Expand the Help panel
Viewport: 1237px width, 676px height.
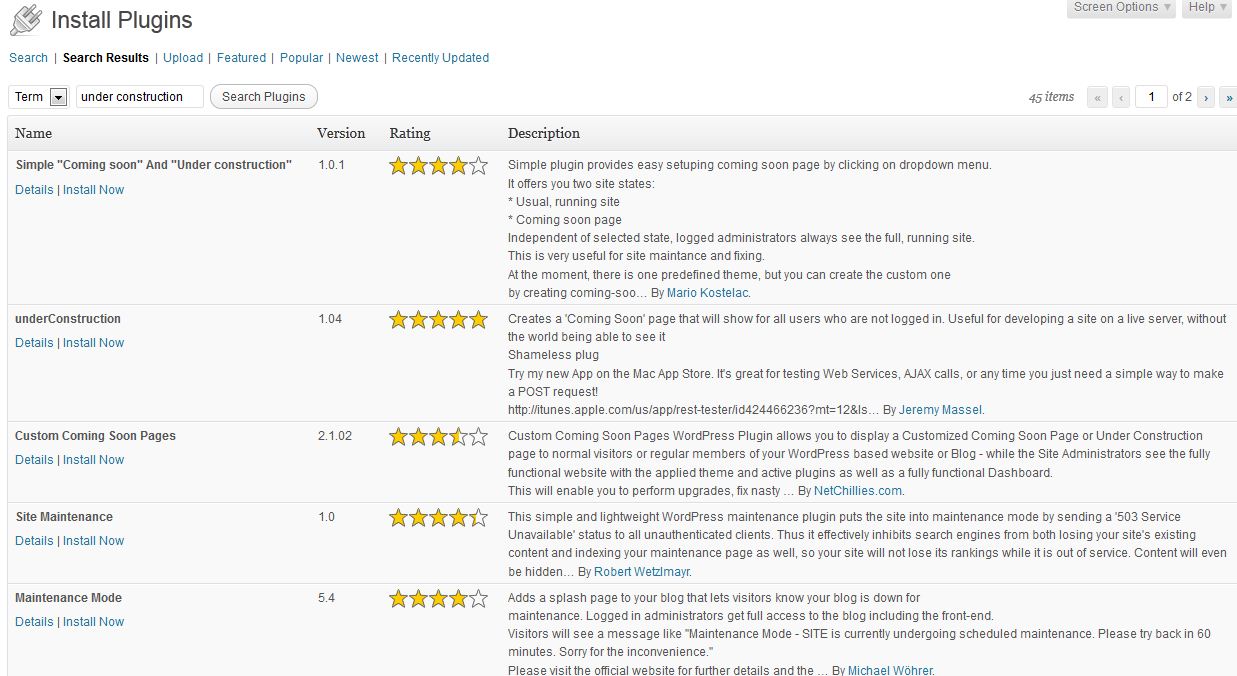coord(1207,8)
